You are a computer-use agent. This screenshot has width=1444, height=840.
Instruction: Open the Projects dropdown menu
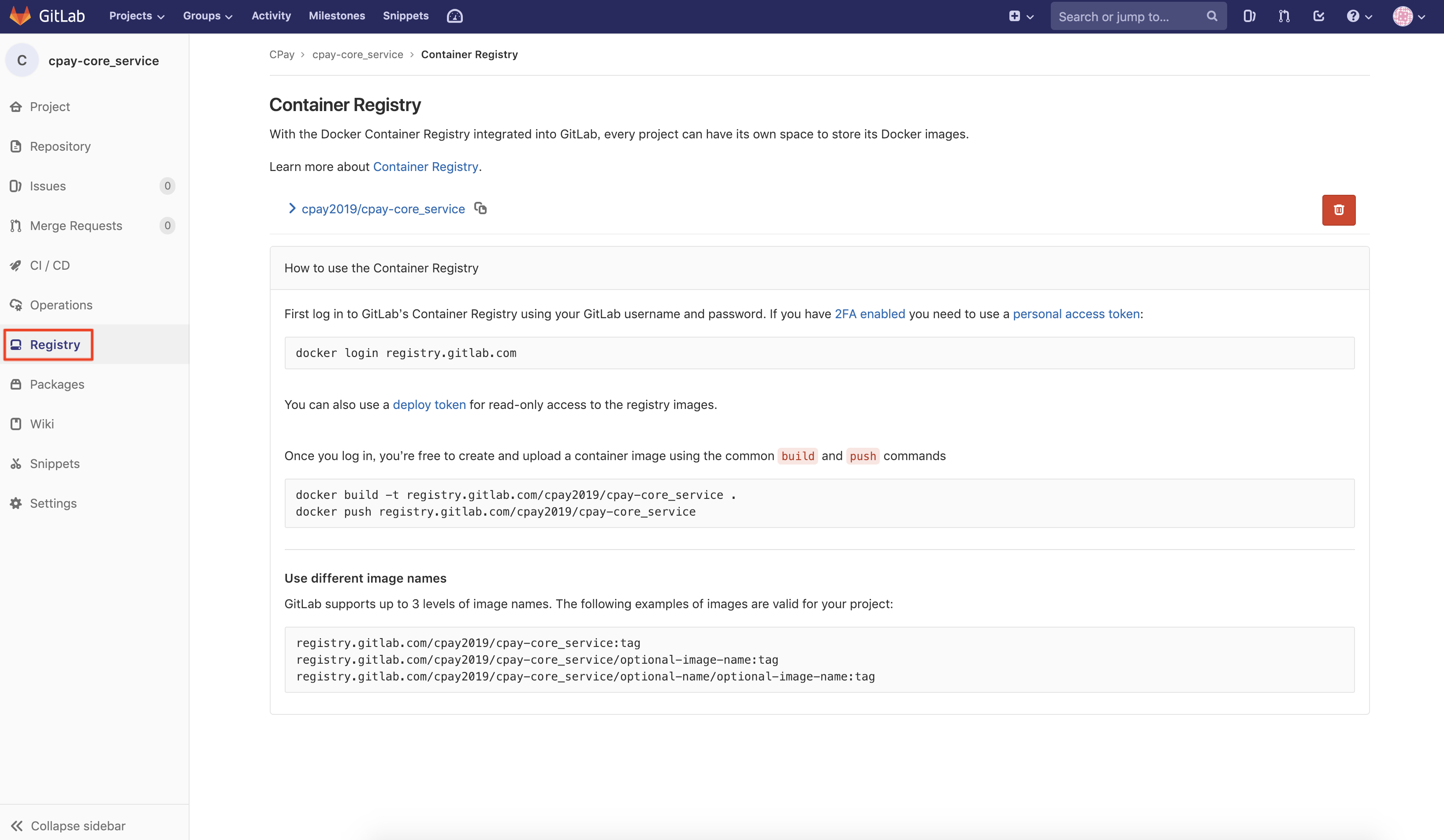tap(136, 16)
